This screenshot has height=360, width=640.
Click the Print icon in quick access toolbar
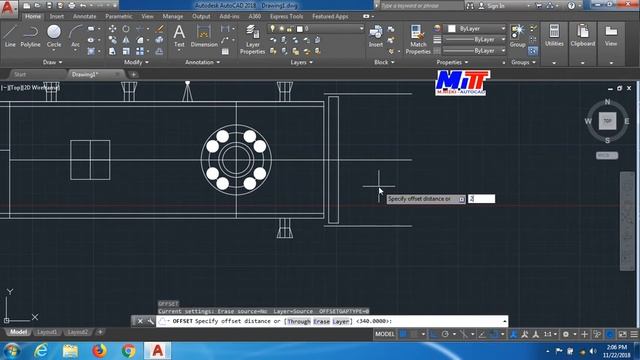point(72,6)
